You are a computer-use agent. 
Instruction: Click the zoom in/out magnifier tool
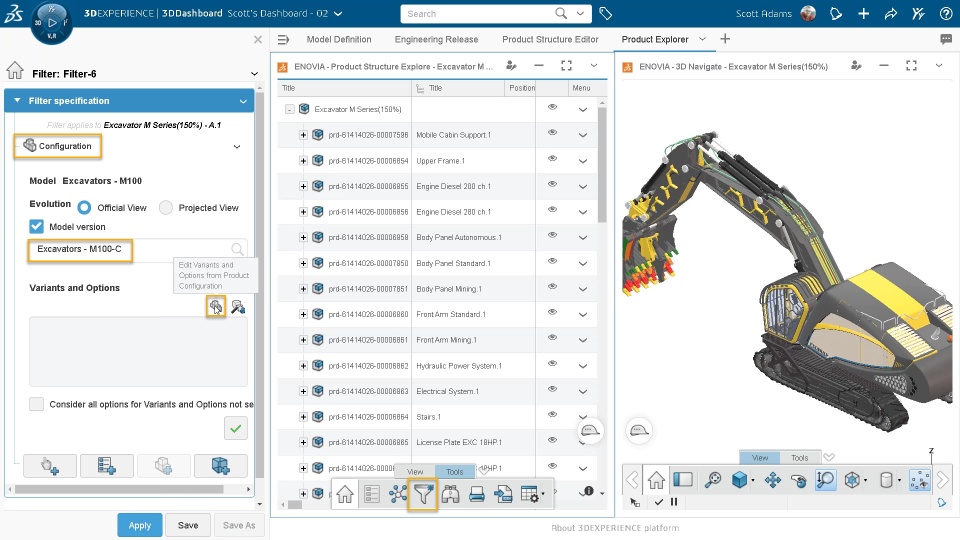(x=825, y=479)
